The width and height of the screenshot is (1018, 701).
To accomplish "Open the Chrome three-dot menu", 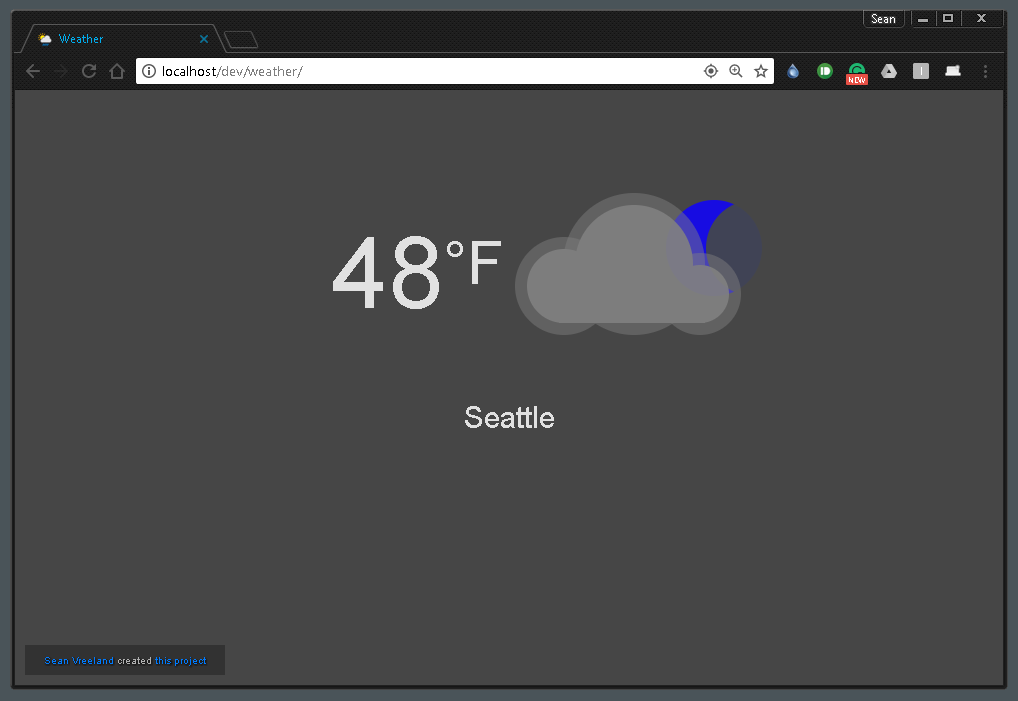I will click(985, 71).
